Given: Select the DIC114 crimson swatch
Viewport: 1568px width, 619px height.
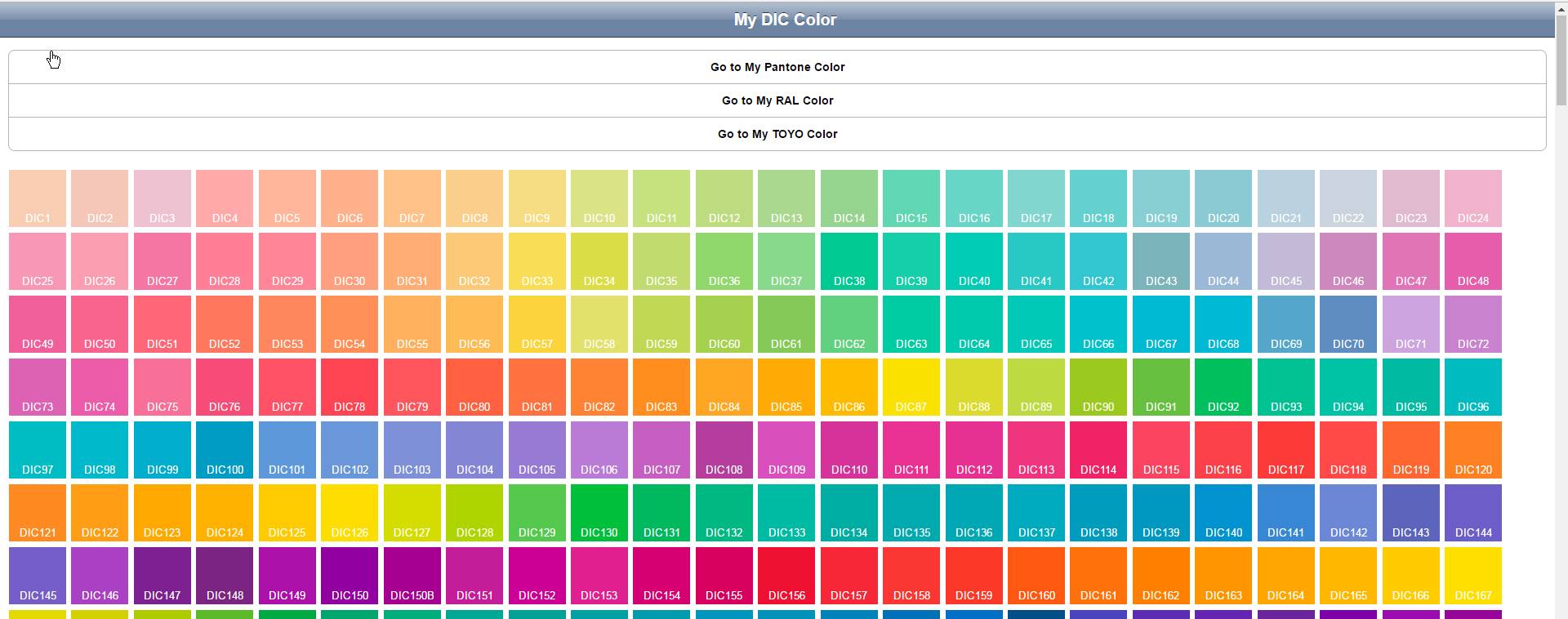Looking at the screenshot, I should (1098, 450).
